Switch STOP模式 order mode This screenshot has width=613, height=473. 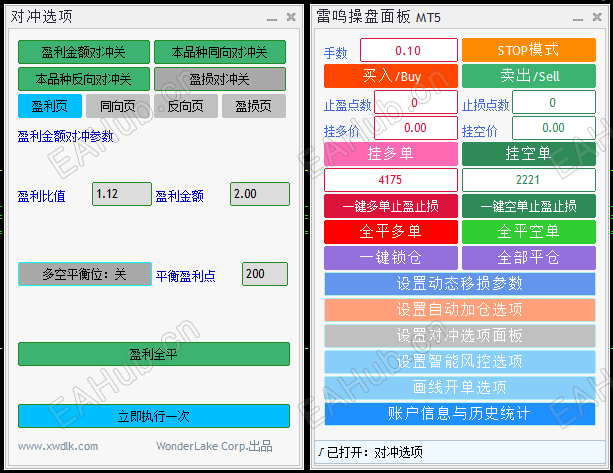[529, 50]
